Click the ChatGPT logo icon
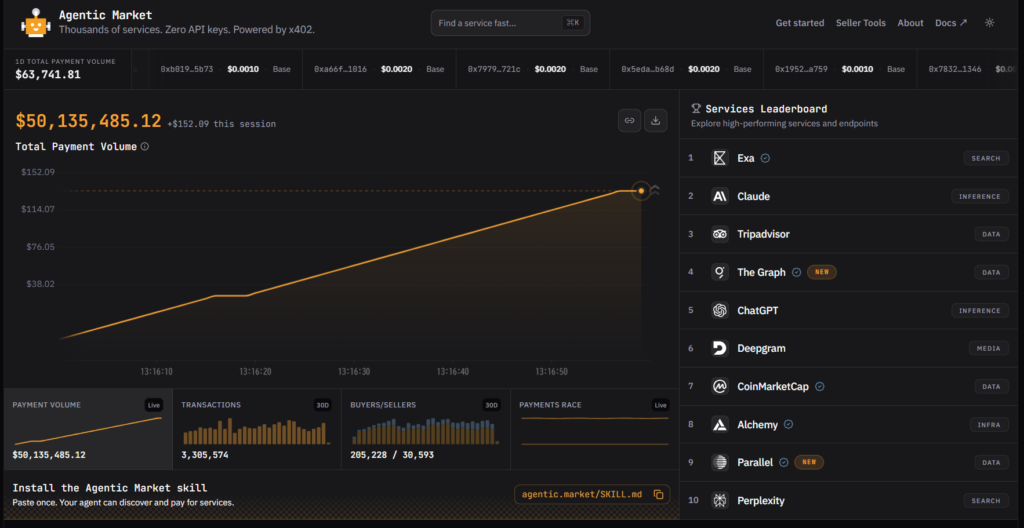The image size is (1024, 528). 720,310
